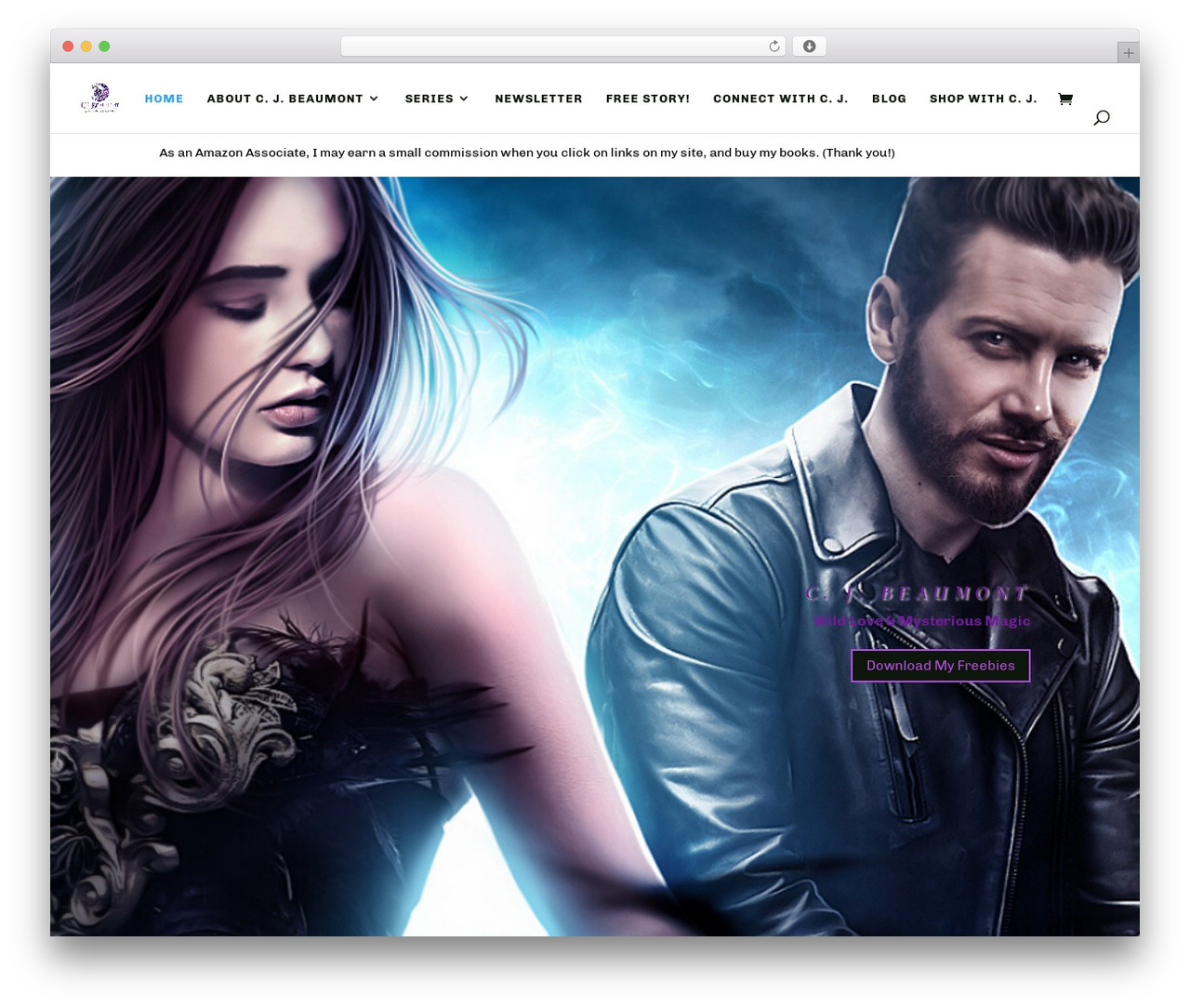Open the shopping cart icon
This screenshot has height=1008, width=1190.
[1065, 99]
